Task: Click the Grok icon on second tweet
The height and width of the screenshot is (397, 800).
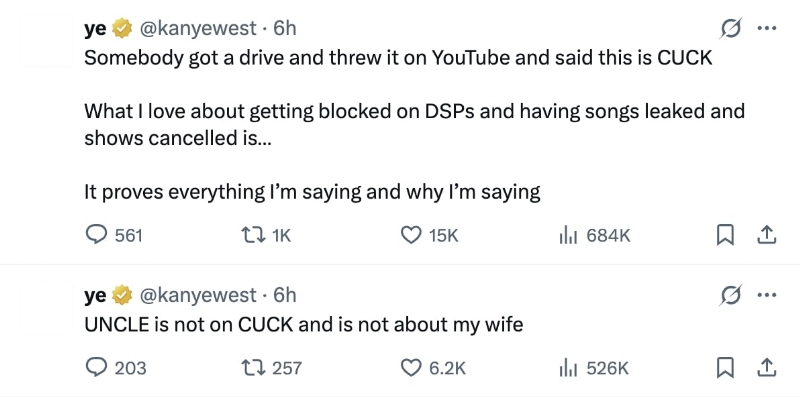Action: click(730, 295)
